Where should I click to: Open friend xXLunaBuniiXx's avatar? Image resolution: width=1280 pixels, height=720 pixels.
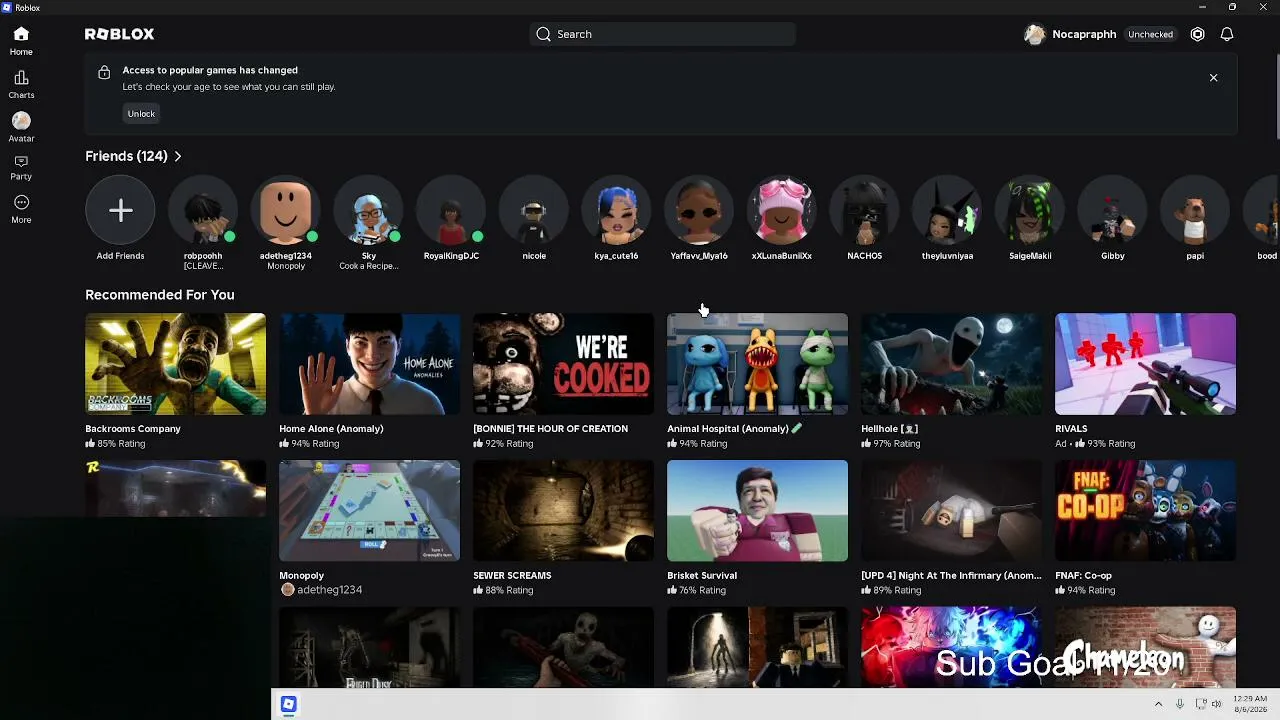[x=782, y=210]
